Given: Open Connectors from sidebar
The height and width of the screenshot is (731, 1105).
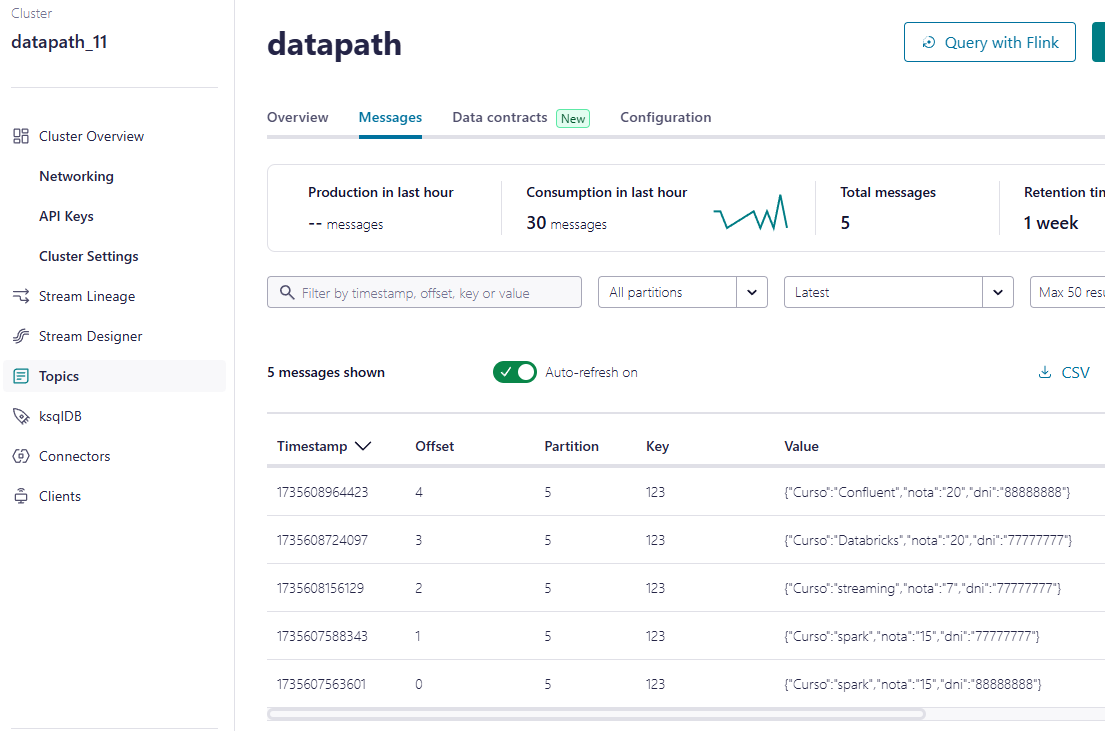Looking at the screenshot, I should (74, 456).
